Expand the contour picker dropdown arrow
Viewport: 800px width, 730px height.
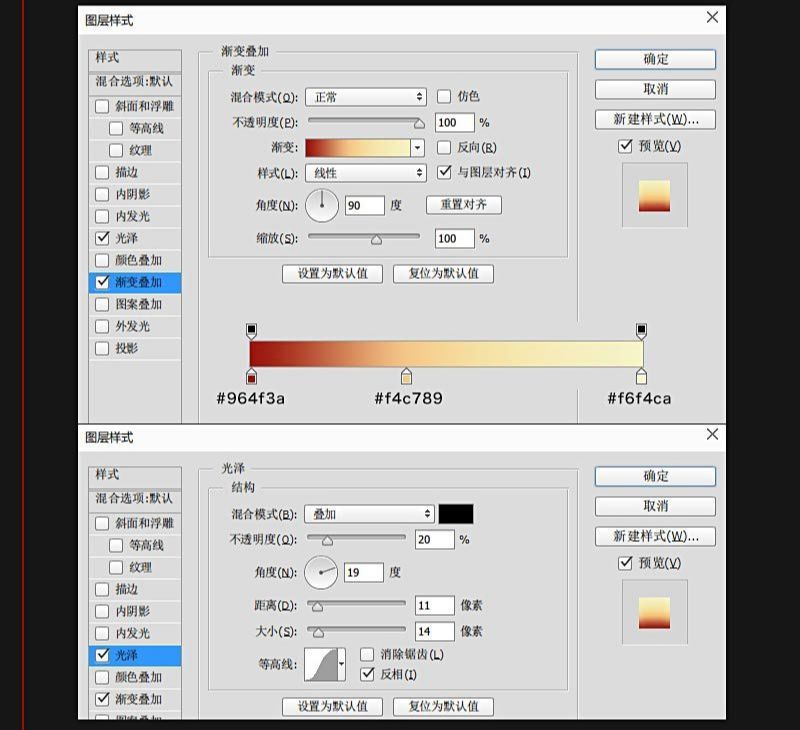342,664
